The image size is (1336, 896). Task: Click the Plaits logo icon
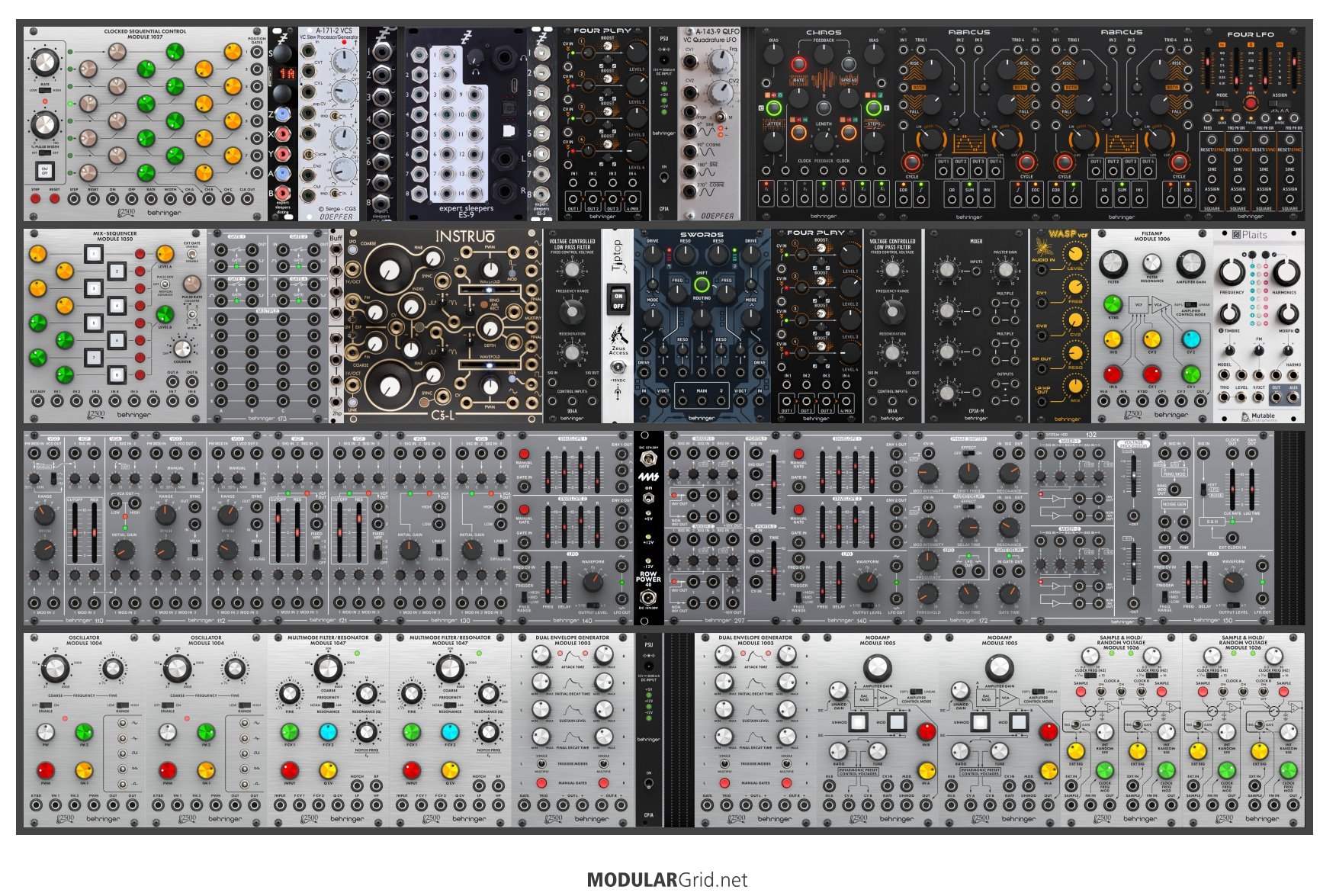1237,235
